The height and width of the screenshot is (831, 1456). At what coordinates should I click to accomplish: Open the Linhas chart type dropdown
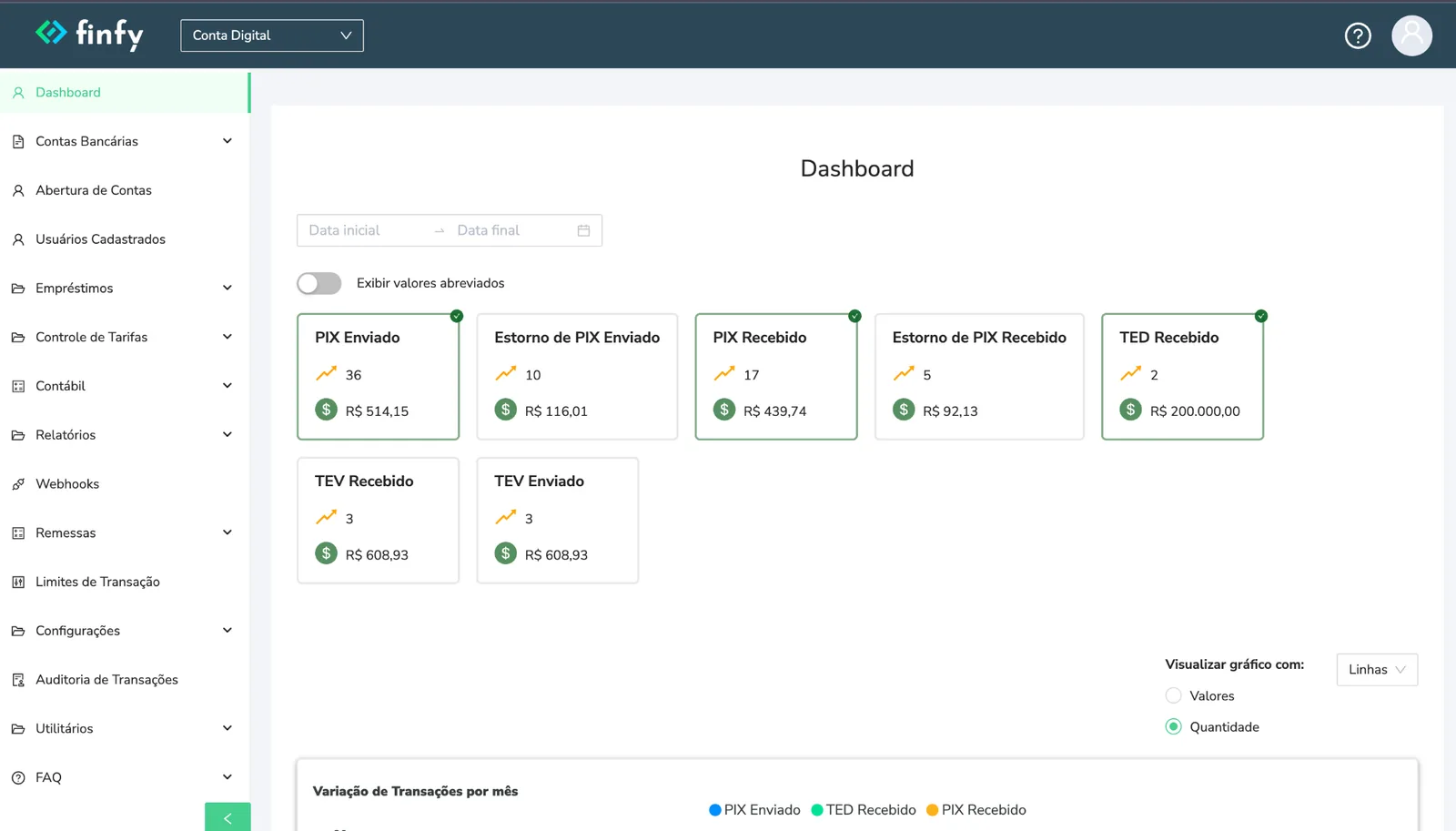click(1377, 670)
